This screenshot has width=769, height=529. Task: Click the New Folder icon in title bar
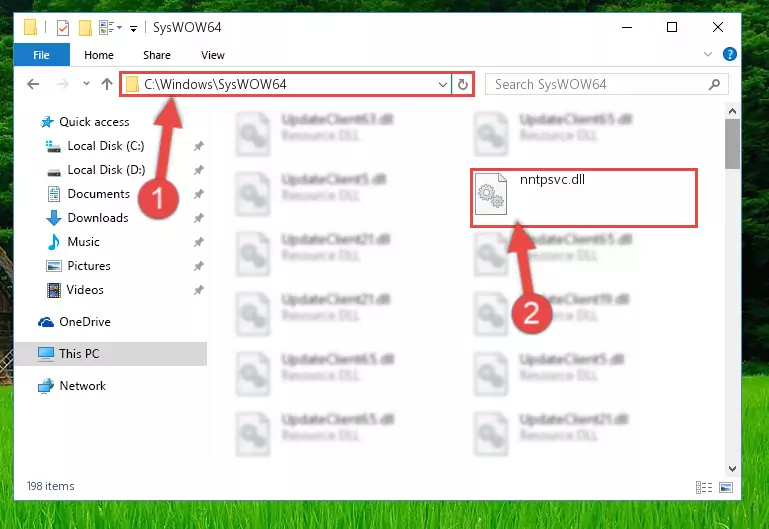(85, 28)
